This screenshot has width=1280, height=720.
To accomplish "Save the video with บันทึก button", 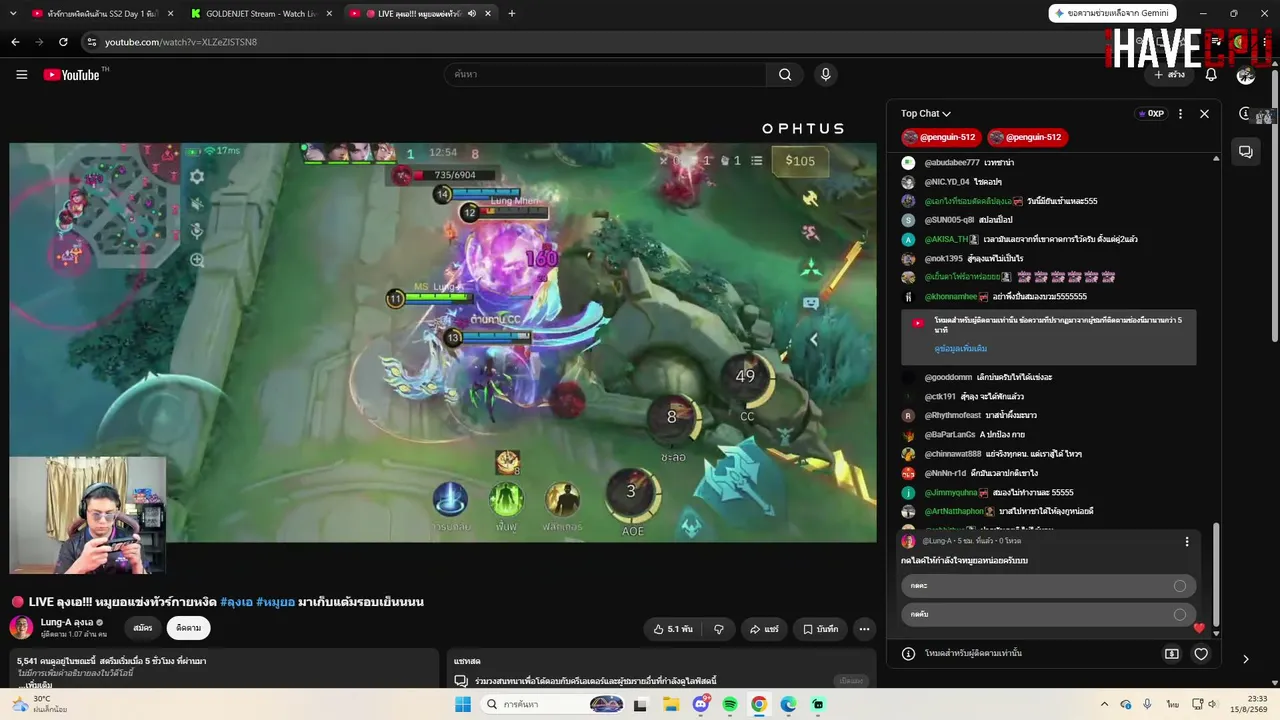I will 821,629.
